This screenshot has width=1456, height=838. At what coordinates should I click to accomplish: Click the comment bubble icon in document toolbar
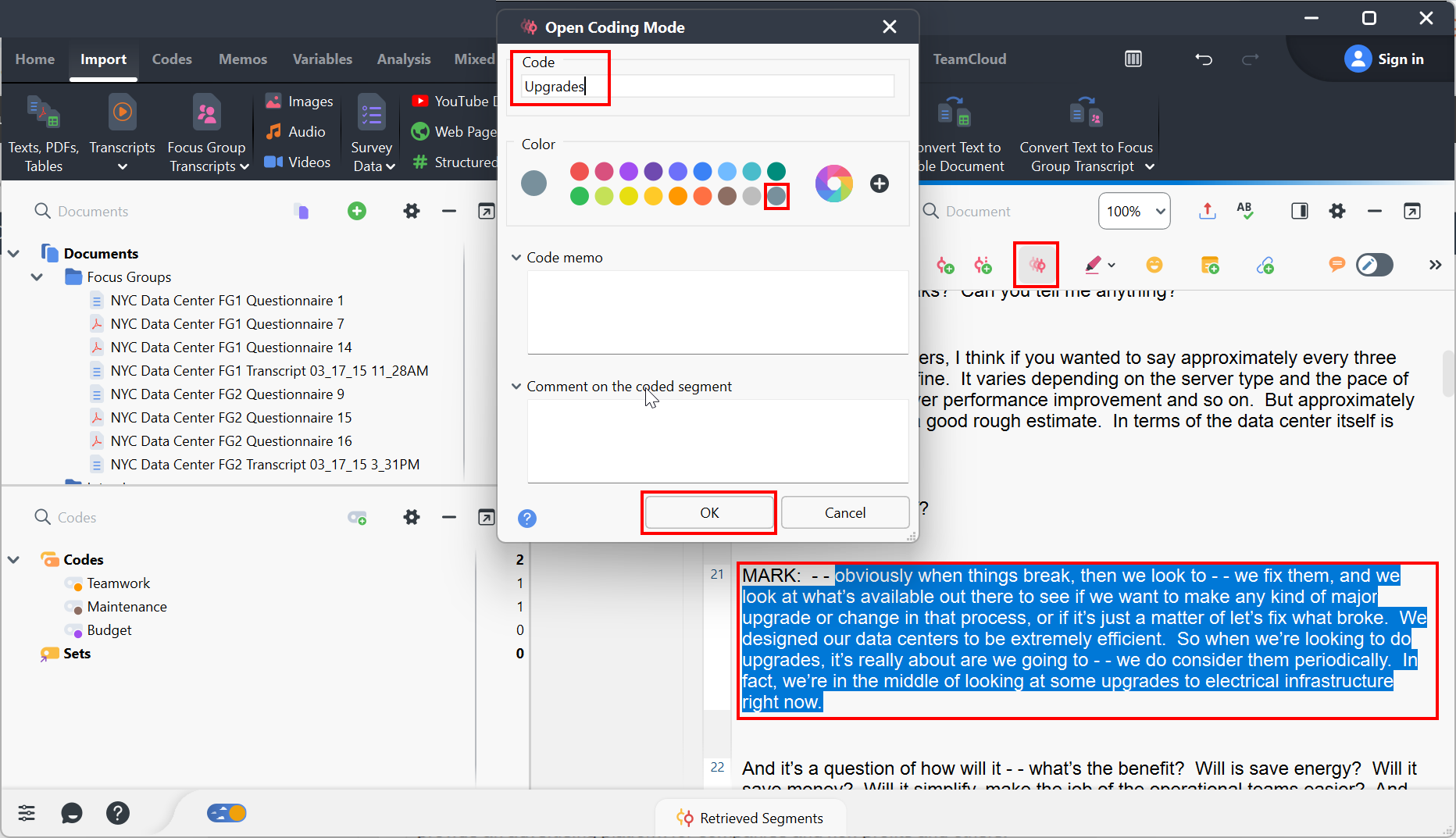pos(1336,265)
